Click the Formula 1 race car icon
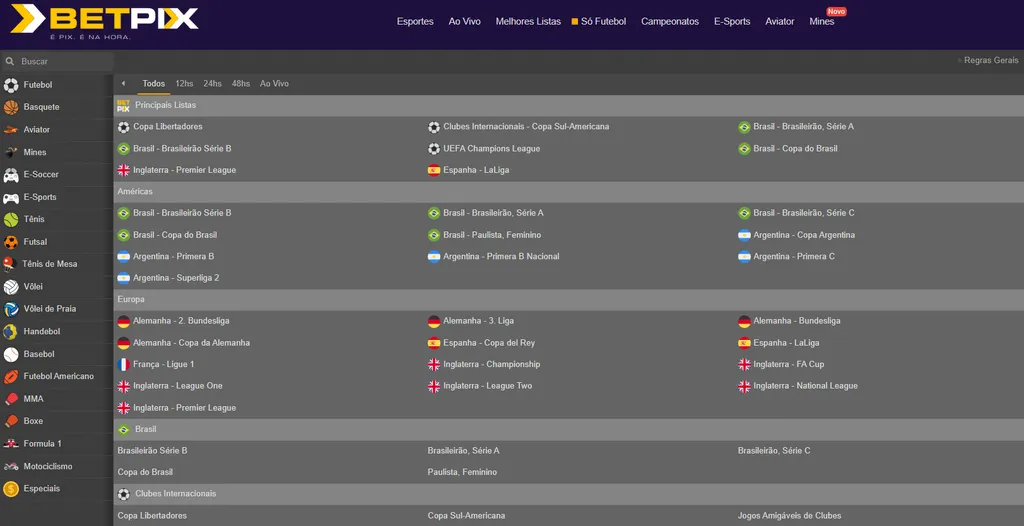1024x526 pixels. [11, 444]
